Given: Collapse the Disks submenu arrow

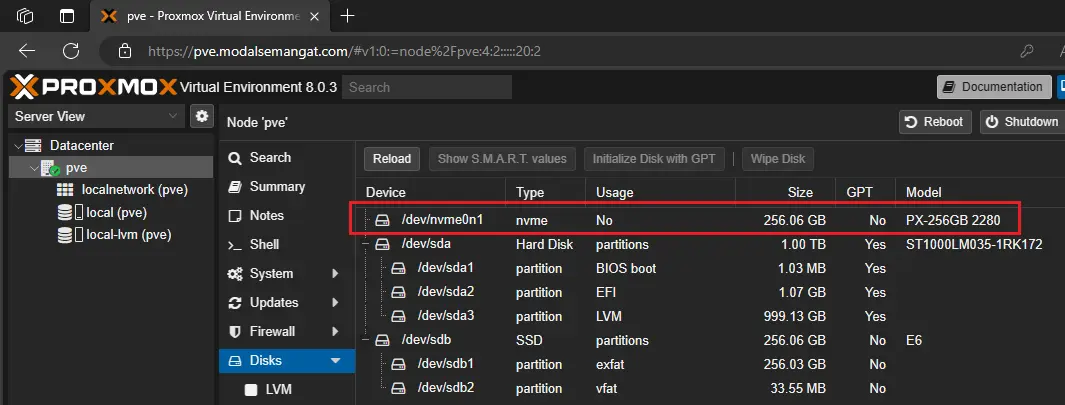Looking at the screenshot, I should coord(336,361).
